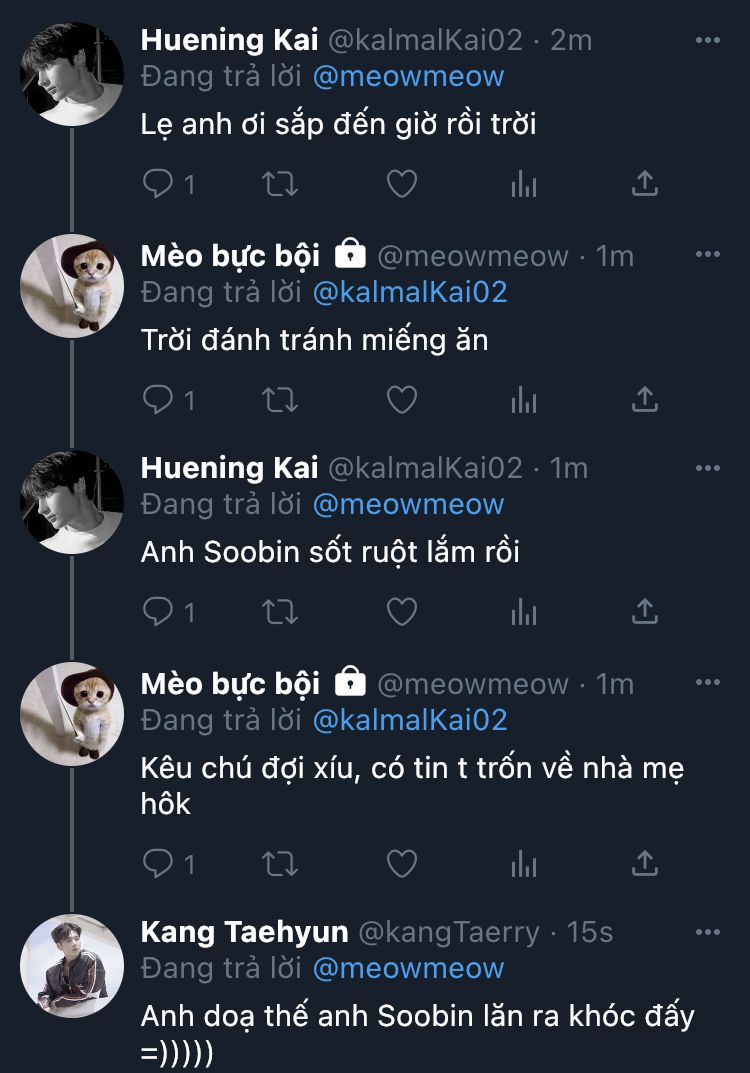View analytics for "Kêu chú đợi xíu" tweet
Image resolution: width=750 pixels, height=1073 pixels.
524,863
